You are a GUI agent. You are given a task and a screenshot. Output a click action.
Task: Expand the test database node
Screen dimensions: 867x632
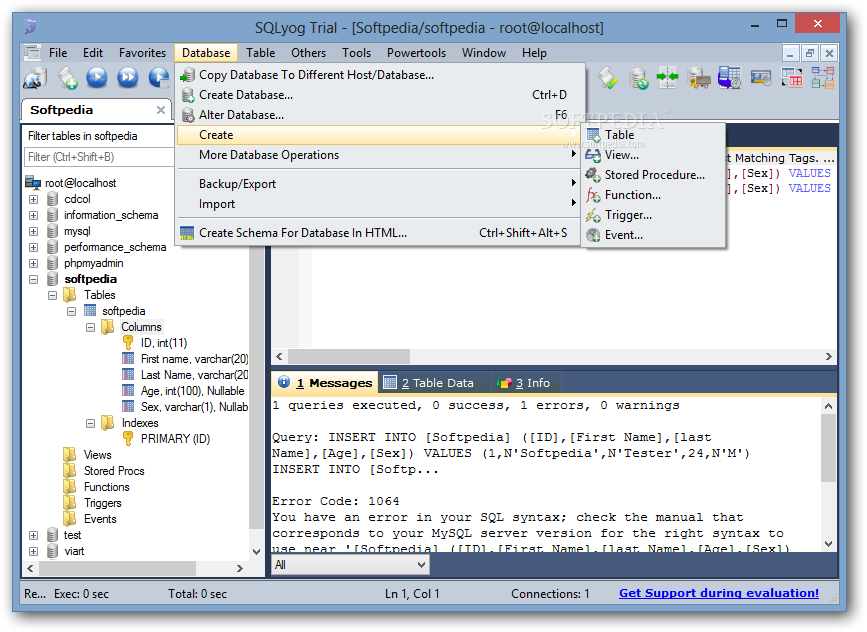click(34, 535)
